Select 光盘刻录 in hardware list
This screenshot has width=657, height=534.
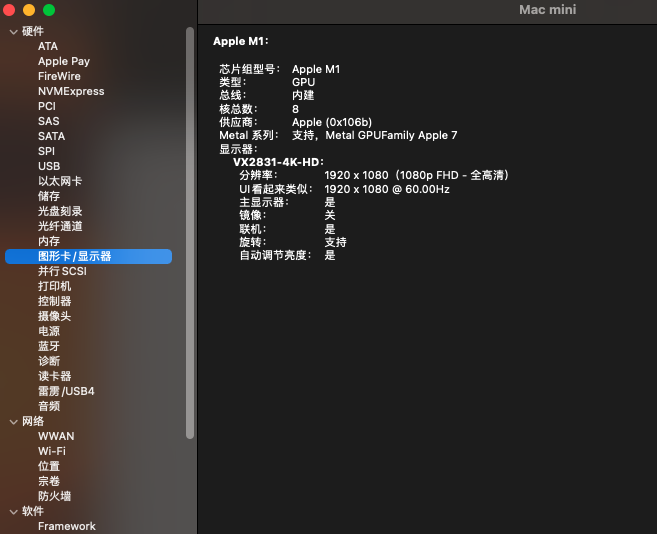pyautogui.click(x=60, y=211)
